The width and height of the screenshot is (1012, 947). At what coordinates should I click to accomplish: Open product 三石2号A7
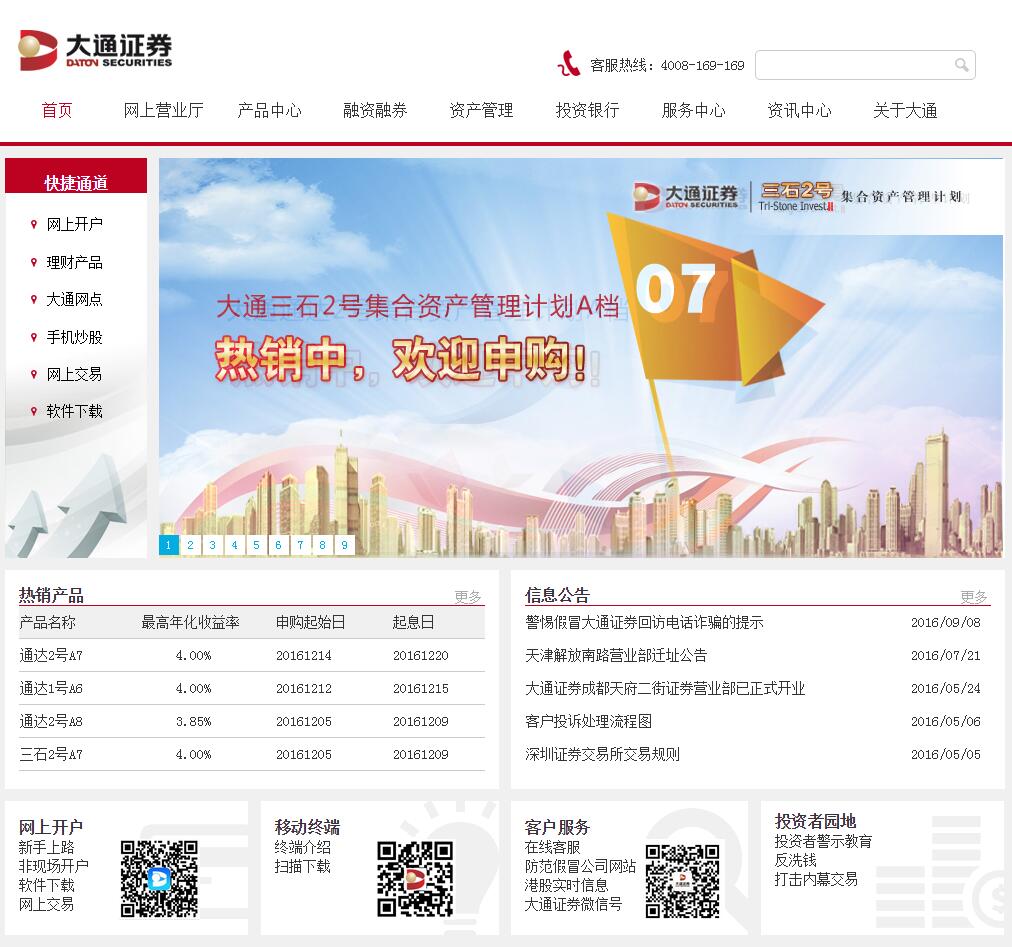point(51,754)
